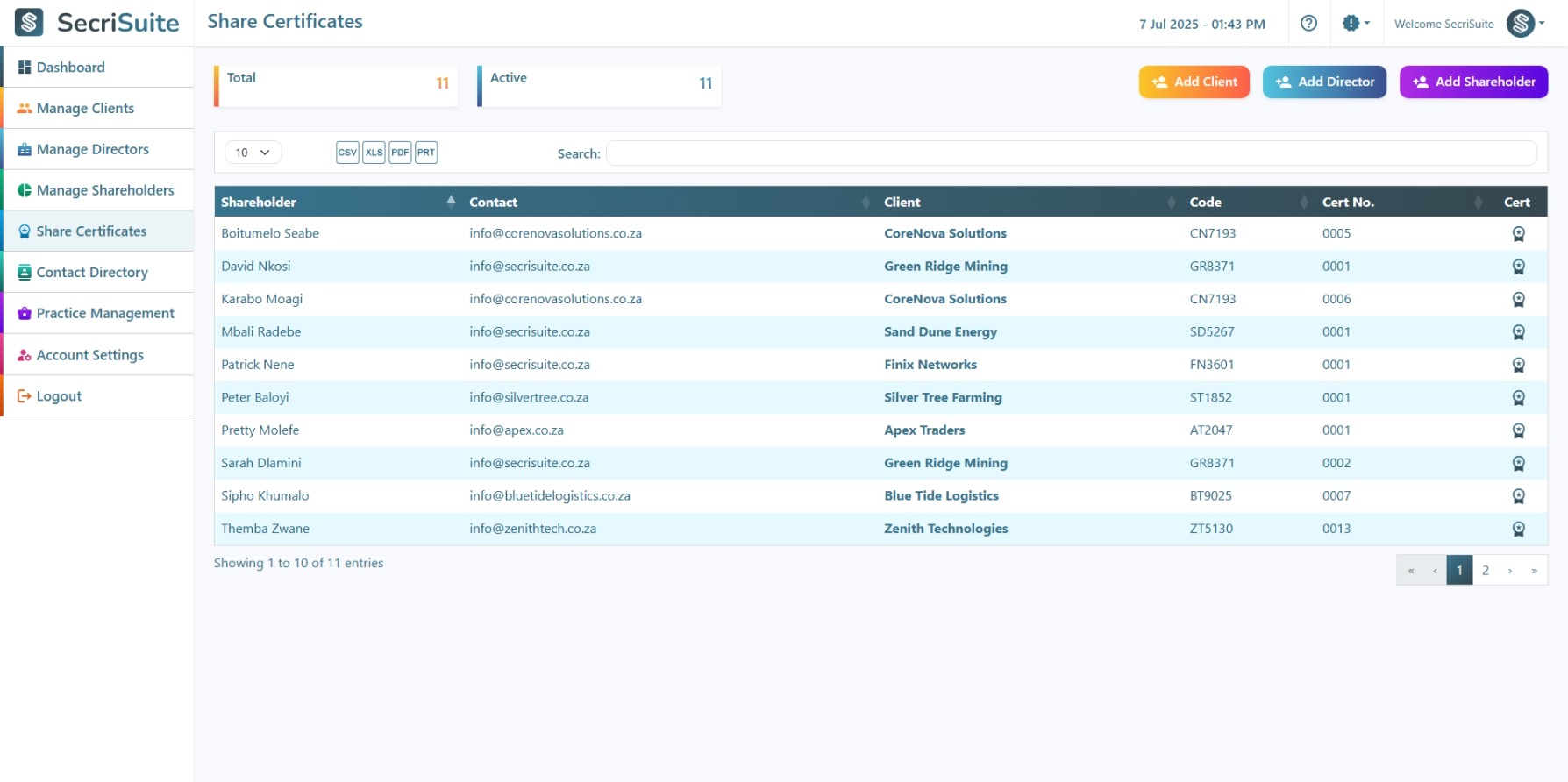Go to Dashboard in sidebar

[97, 68]
